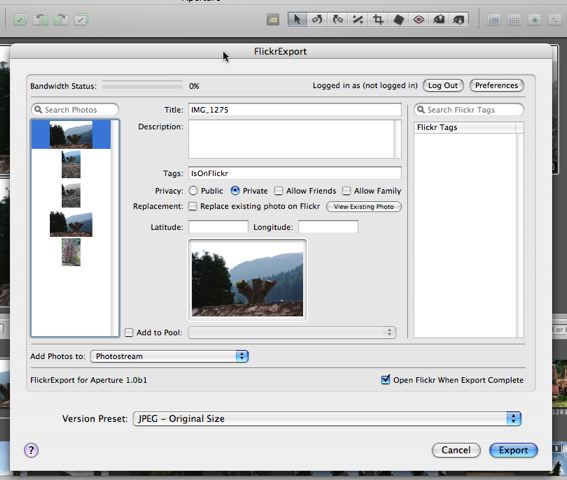Image resolution: width=567 pixels, height=480 pixels.
Task: Click the white checkmark icon fourth in left toolbar group
Action: pos(81,20)
